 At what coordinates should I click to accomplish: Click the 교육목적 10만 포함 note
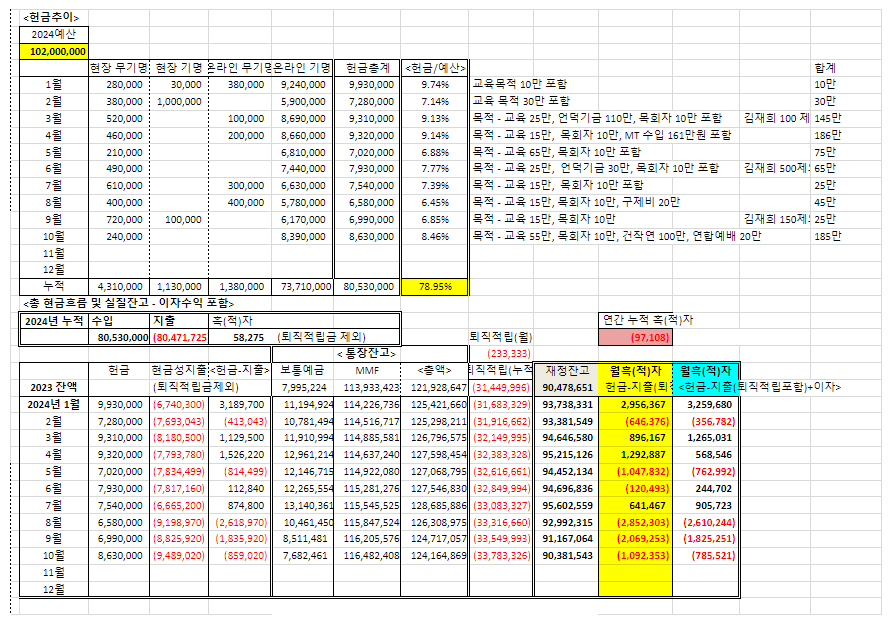pos(520,84)
